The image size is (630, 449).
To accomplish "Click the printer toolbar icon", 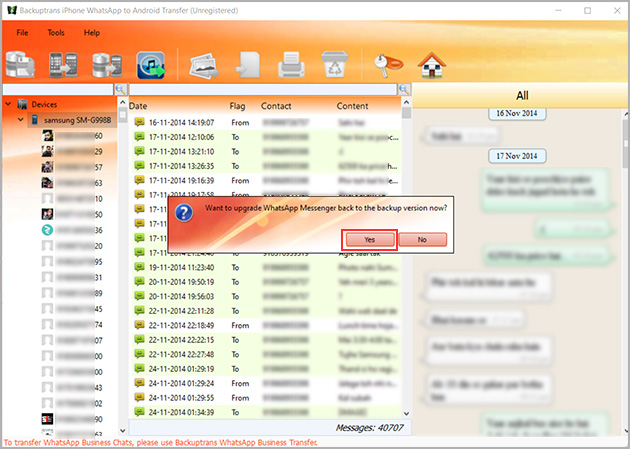I will 291,65.
